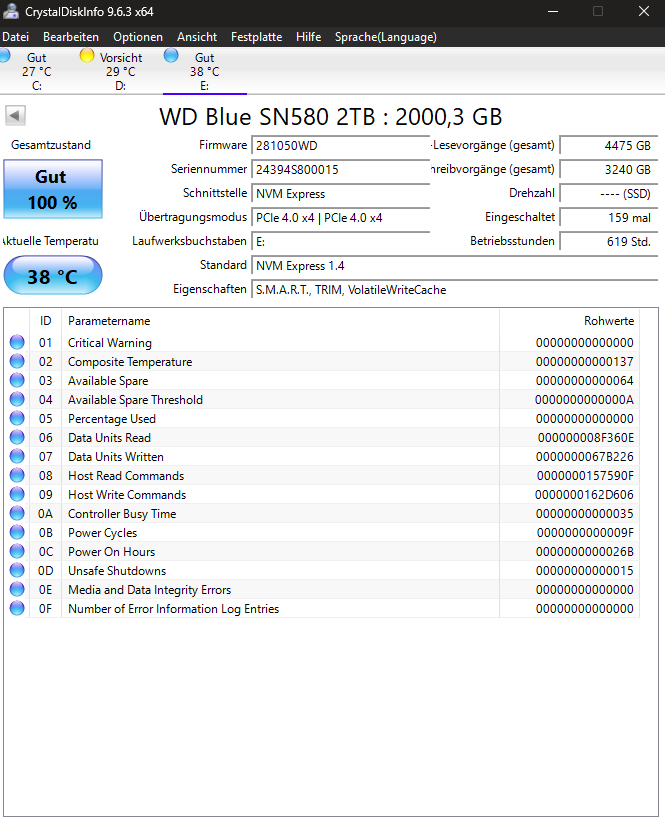Minimize the CrystalDiskInfo window
The height and width of the screenshot is (818, 665).
[553, 11]
